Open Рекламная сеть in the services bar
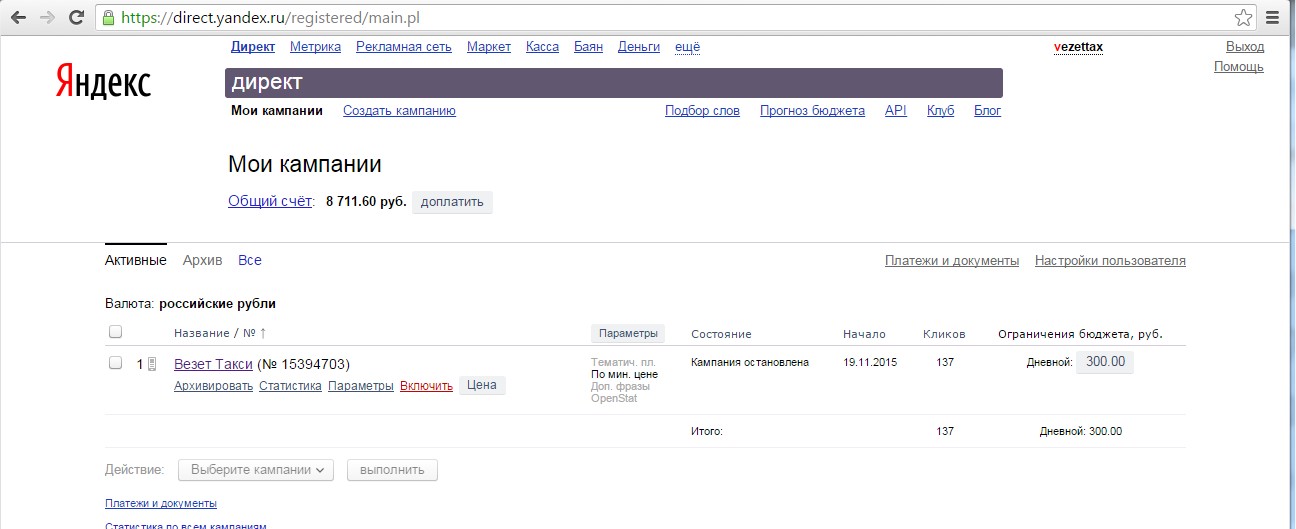Screen dimensions: 1296x529 tap(404, 47)
